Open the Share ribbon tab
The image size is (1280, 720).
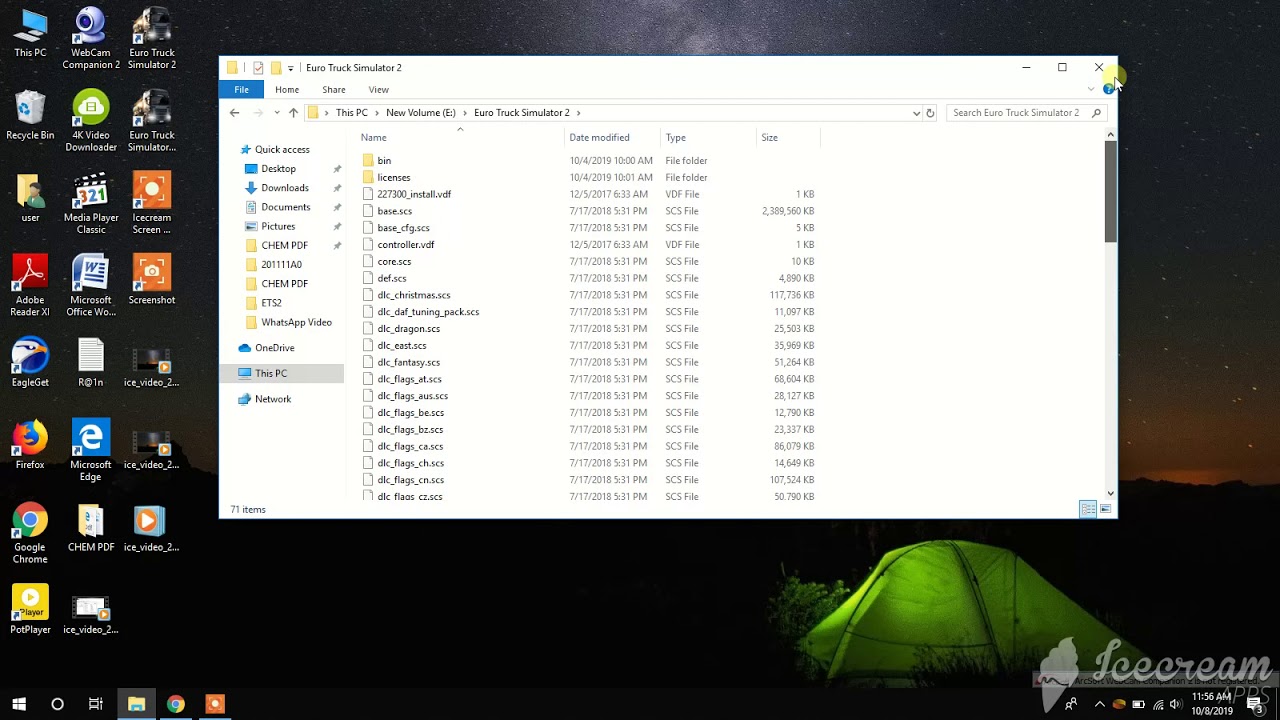334,89
